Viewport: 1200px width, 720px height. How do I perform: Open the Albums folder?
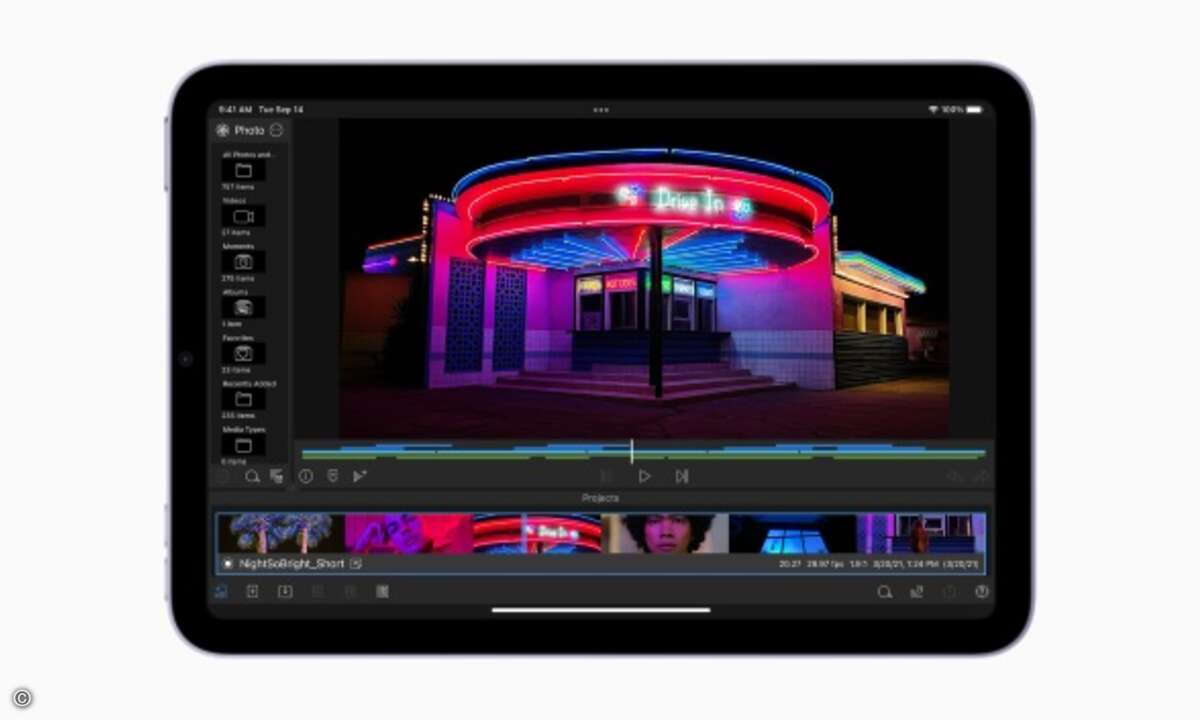[x=243, y=308]
